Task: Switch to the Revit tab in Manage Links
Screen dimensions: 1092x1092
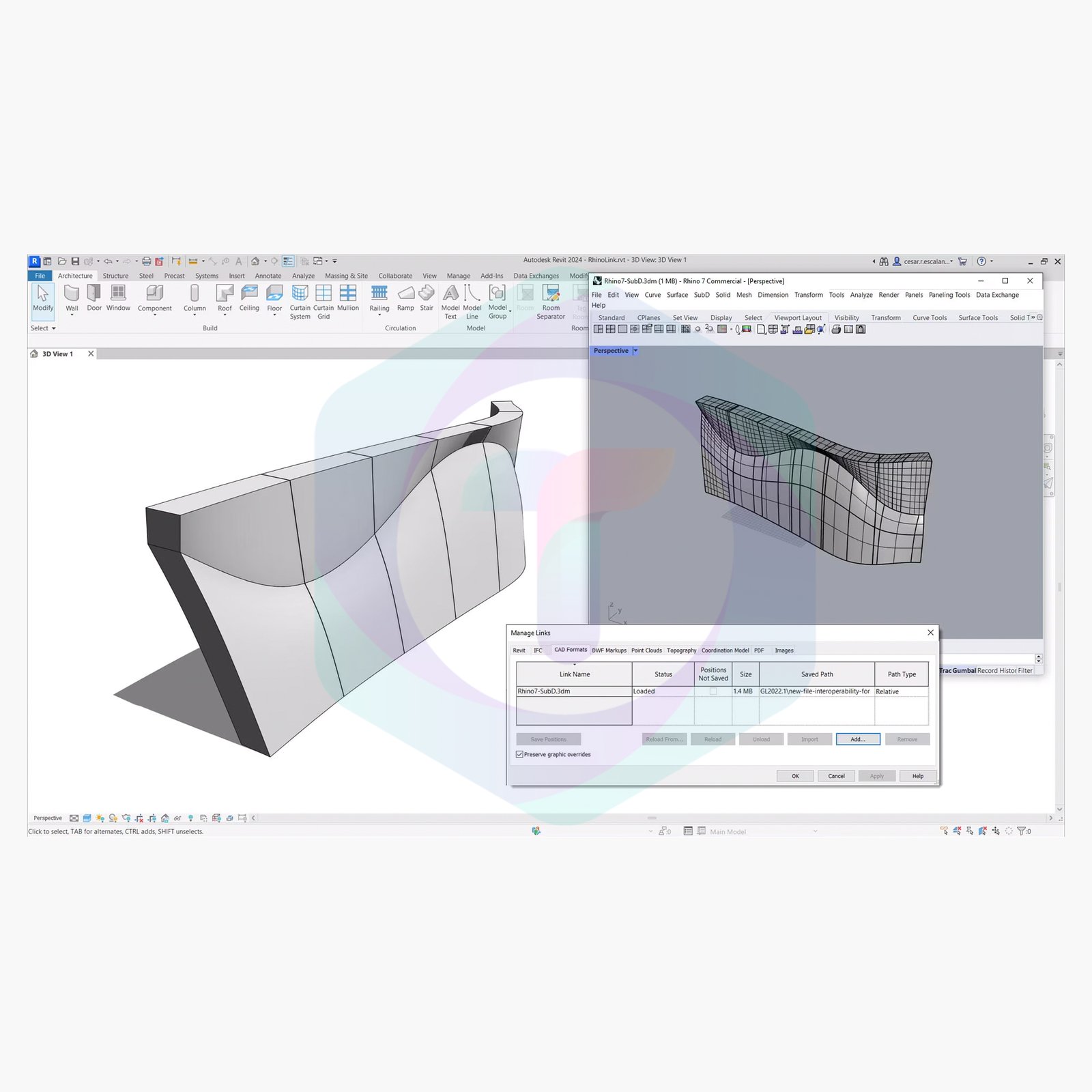Action: coord(519,650)
